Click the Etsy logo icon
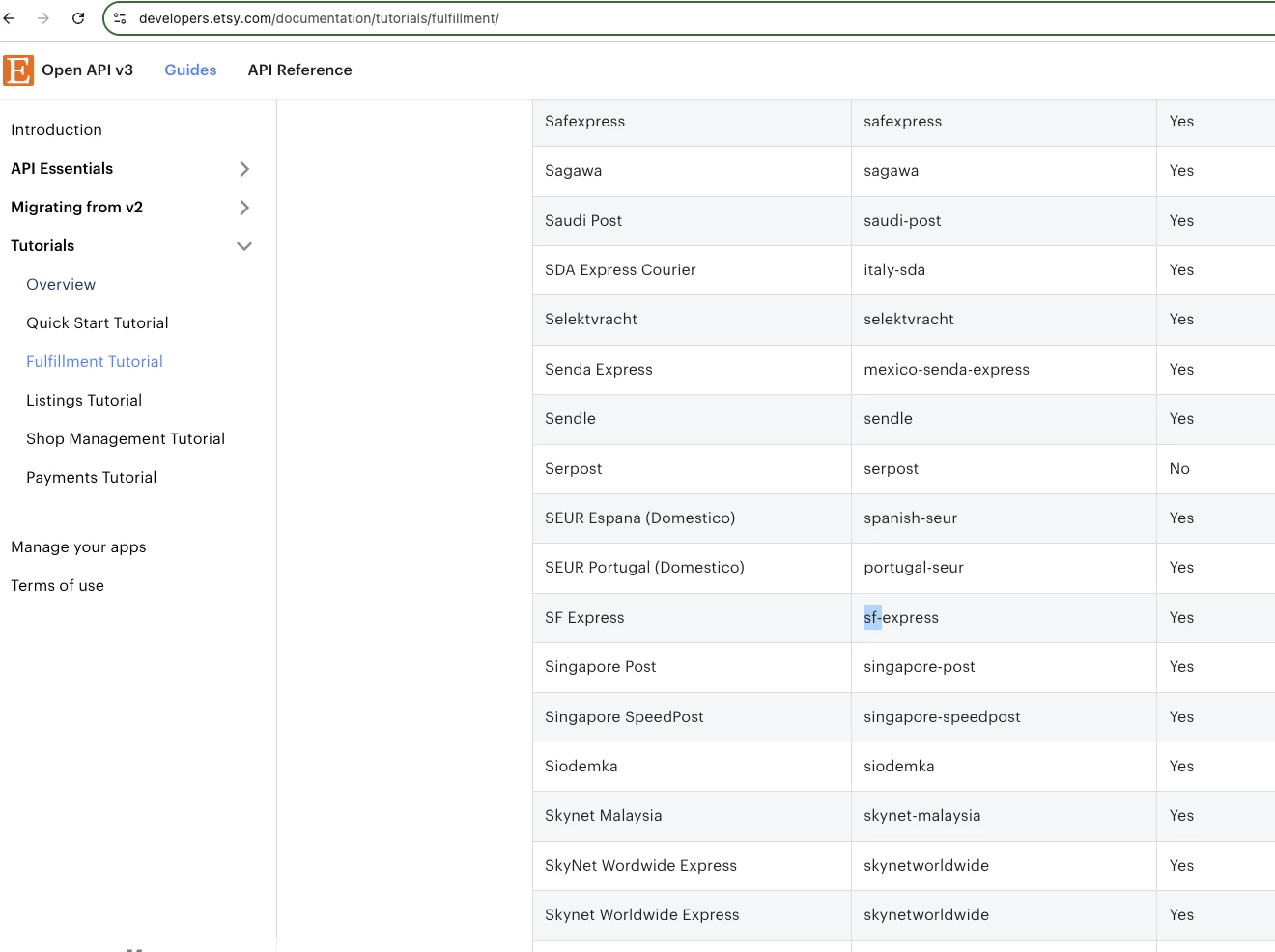The width and height of the screenshot is (1275, 952). tap(18, 70)
